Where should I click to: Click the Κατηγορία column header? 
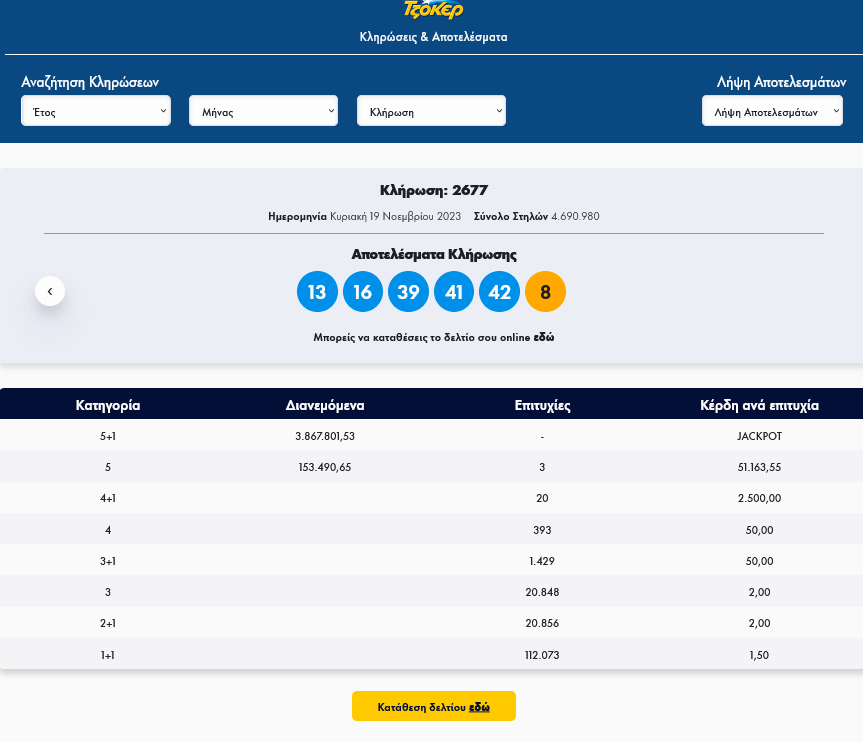tap(108, 406)
